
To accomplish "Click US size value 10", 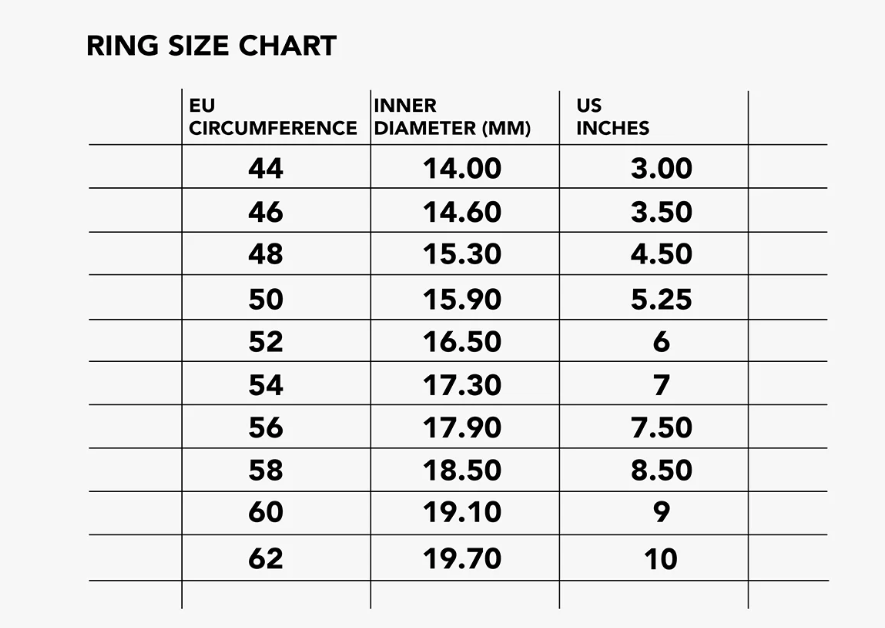I will 661,559.
